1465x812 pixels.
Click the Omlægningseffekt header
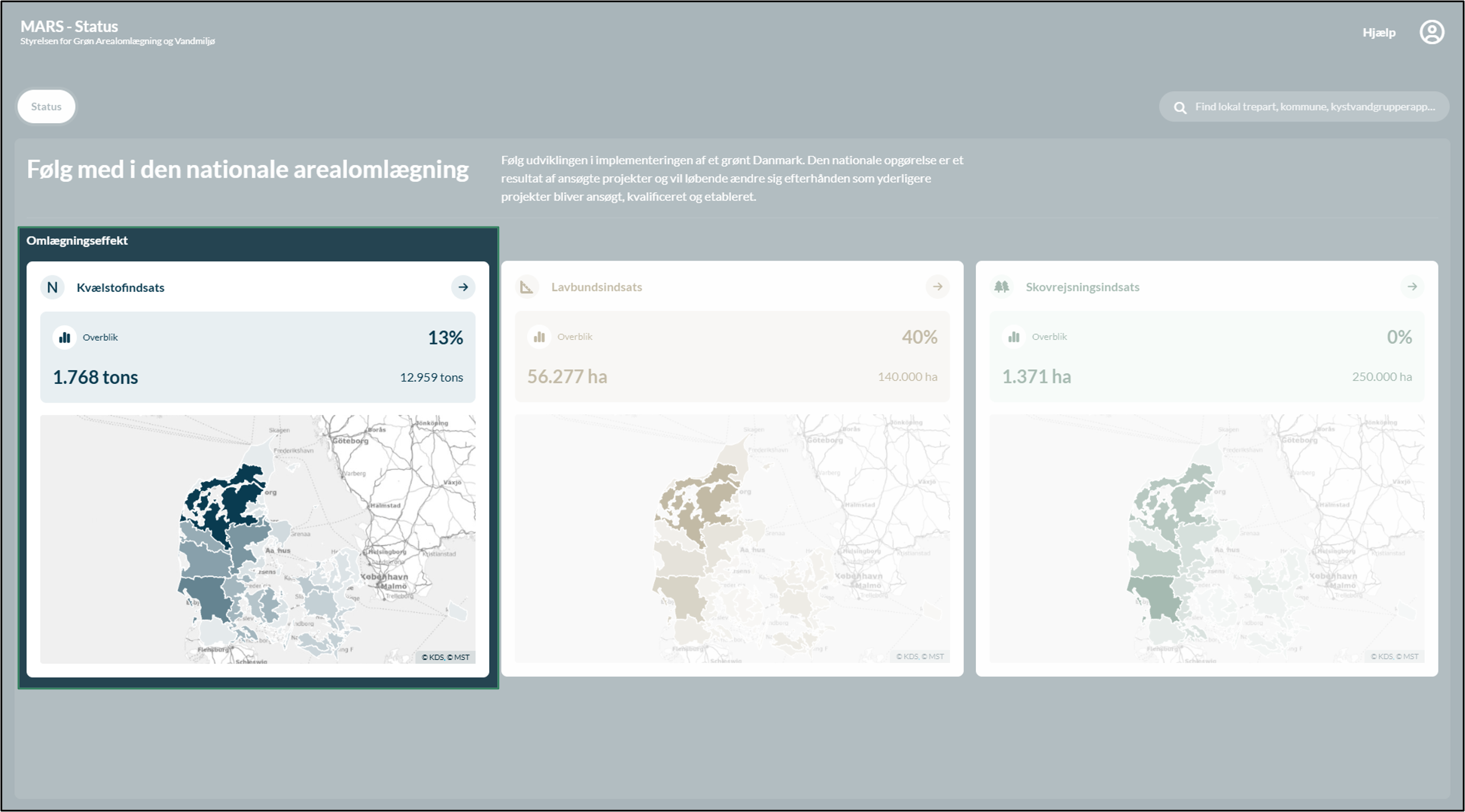point(77,240)
